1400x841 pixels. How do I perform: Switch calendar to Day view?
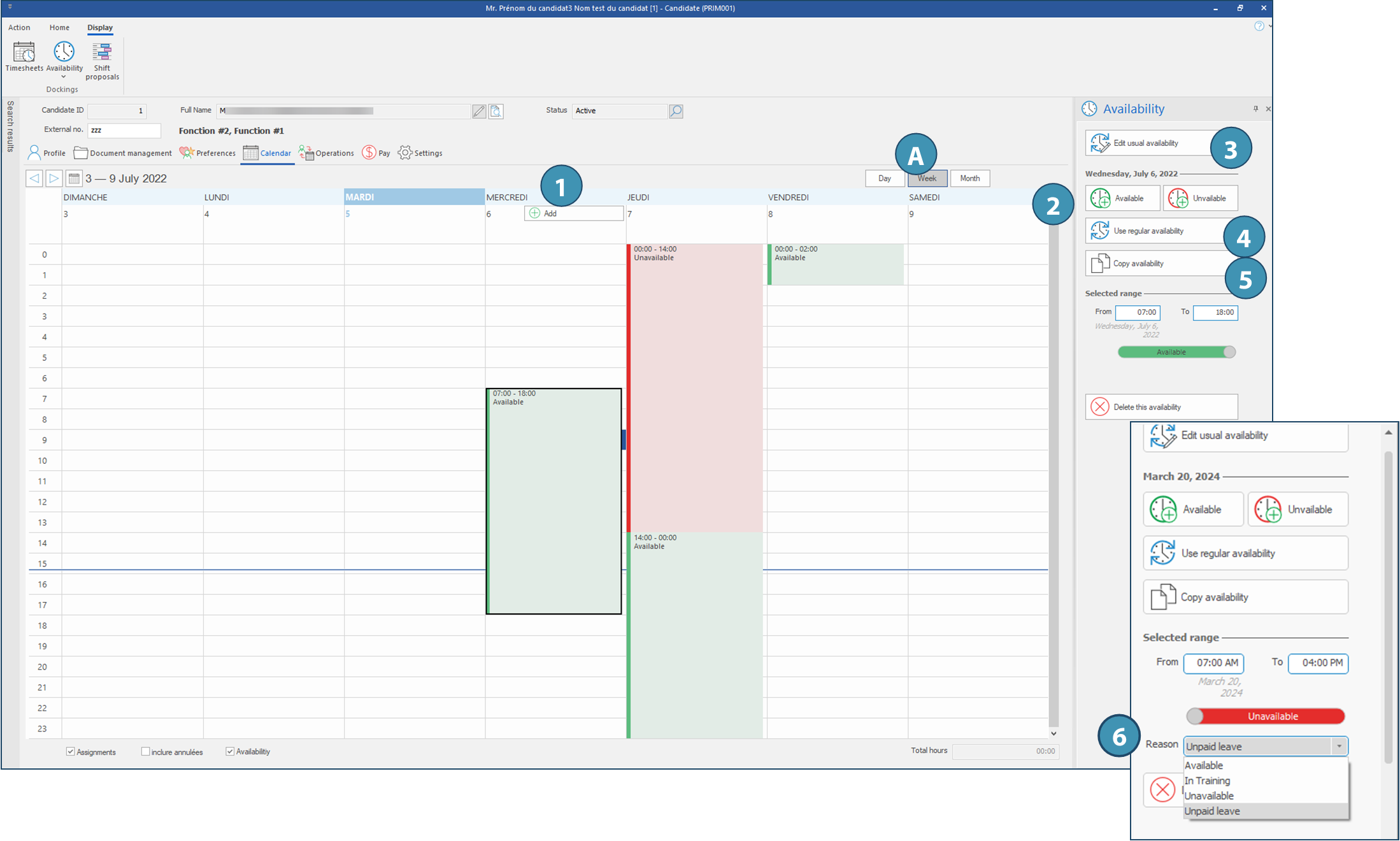click(x=885, y=178)
